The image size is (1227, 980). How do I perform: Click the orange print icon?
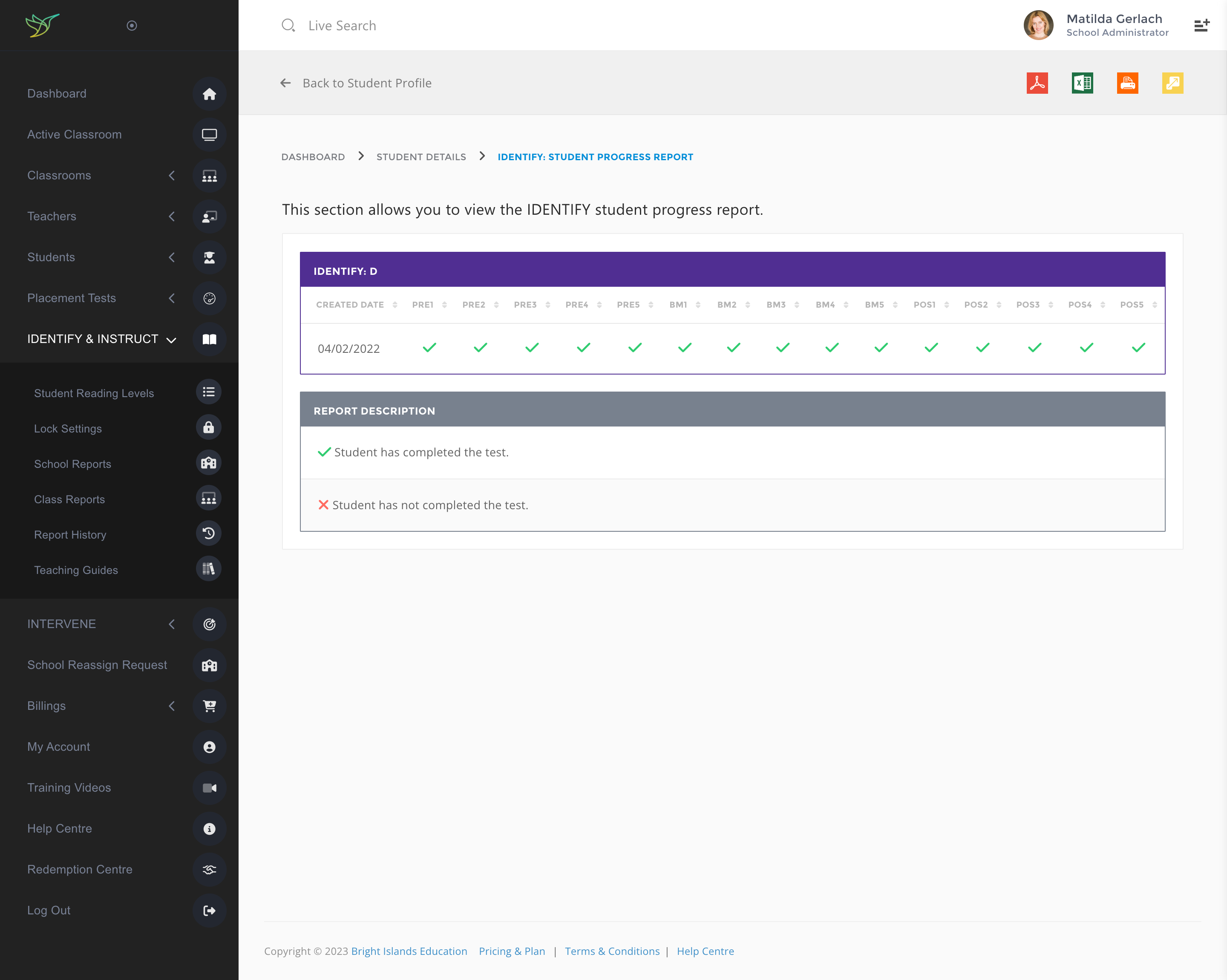point(1127,83)
